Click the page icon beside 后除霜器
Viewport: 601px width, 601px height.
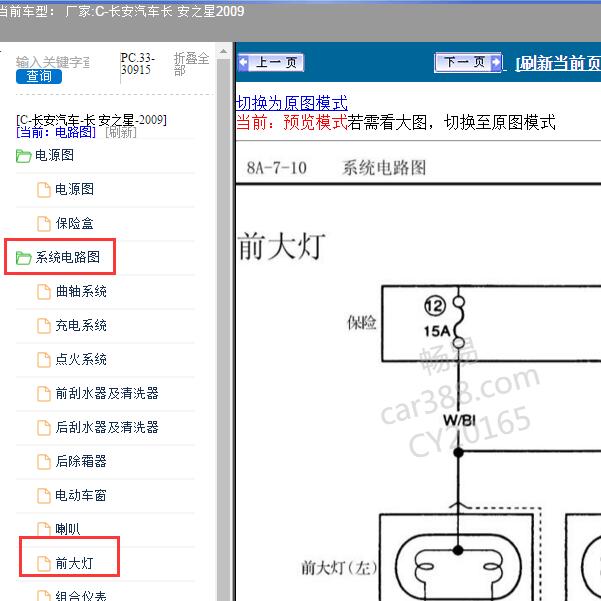tap(44, 462)
